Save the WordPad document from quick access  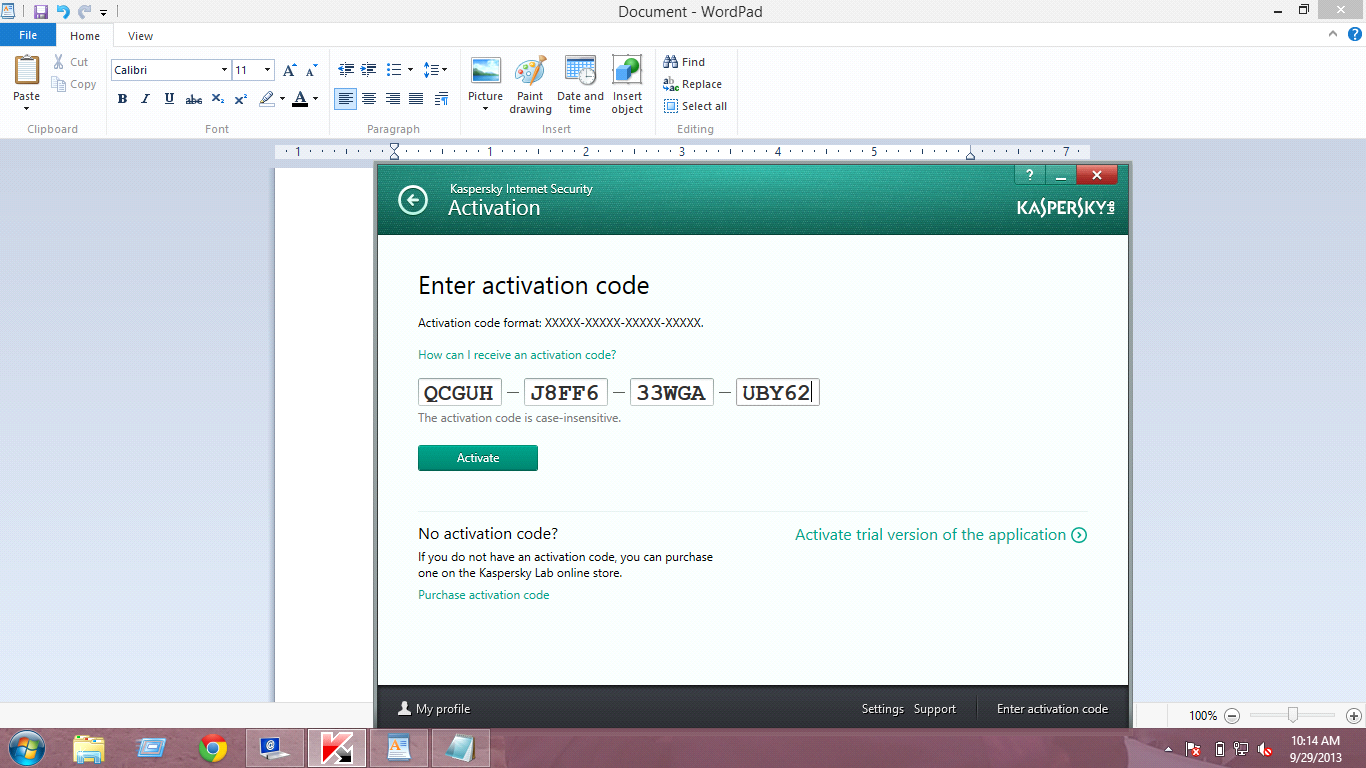click(x=41, y=12)
